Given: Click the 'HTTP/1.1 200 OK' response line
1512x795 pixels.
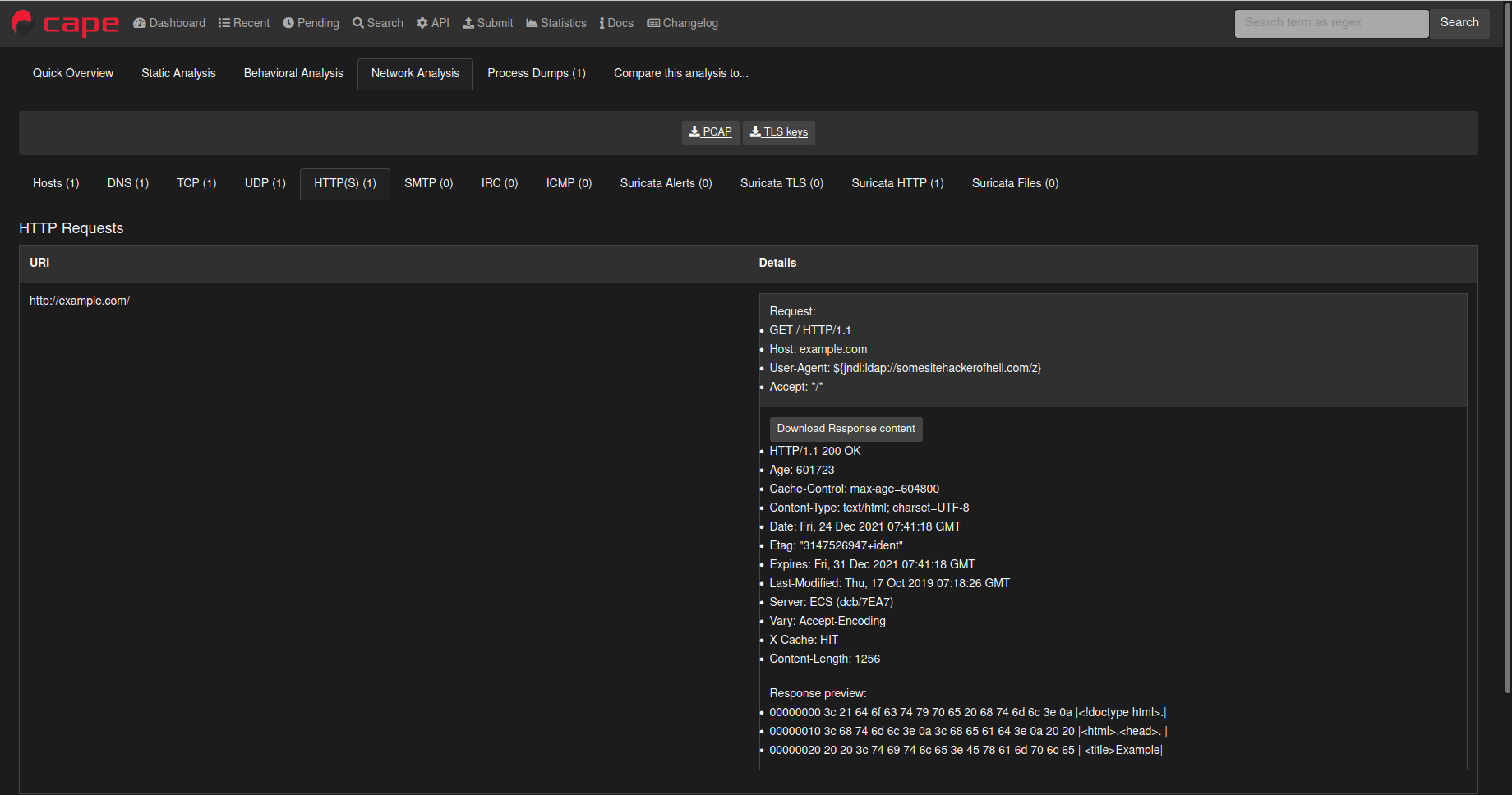Looking at the screenshot, I should coord(815,451).
